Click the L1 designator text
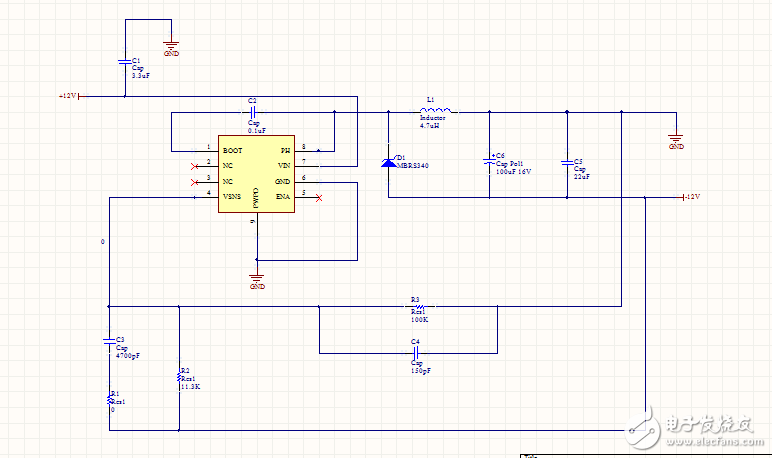772x458 pixels. (x=430, y=100)
